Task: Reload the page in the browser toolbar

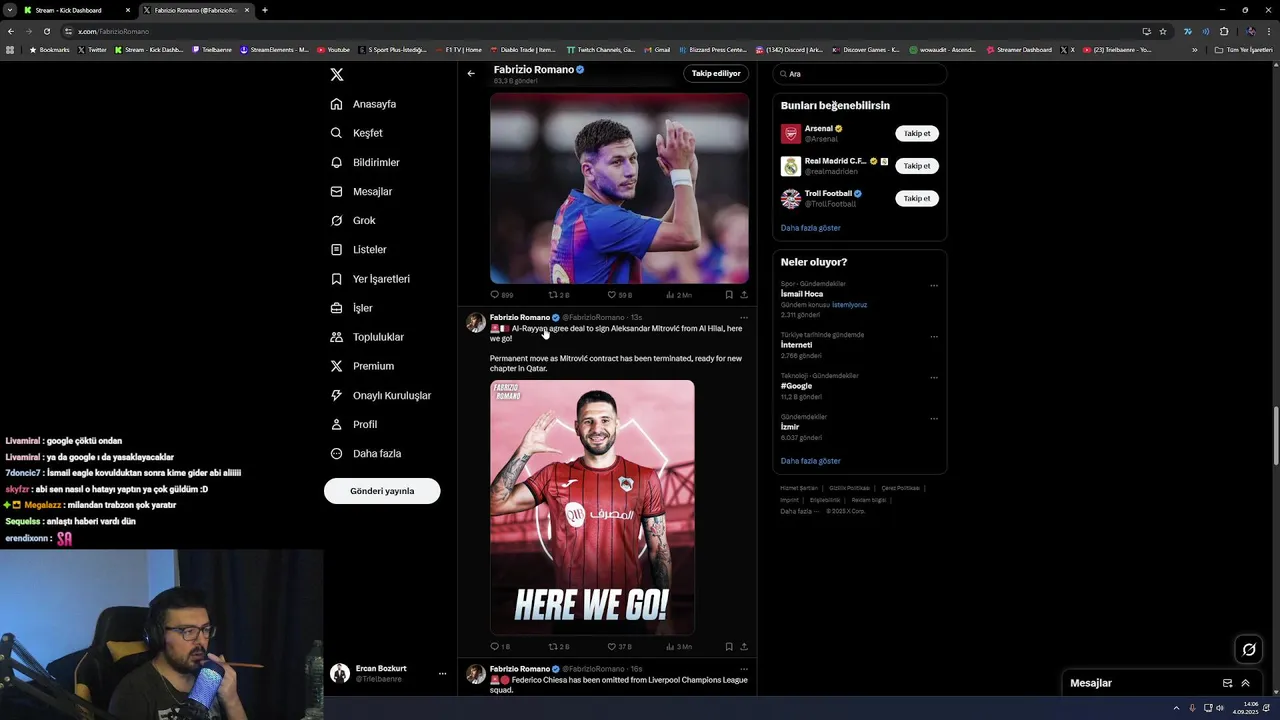Action: coord(46,31)
